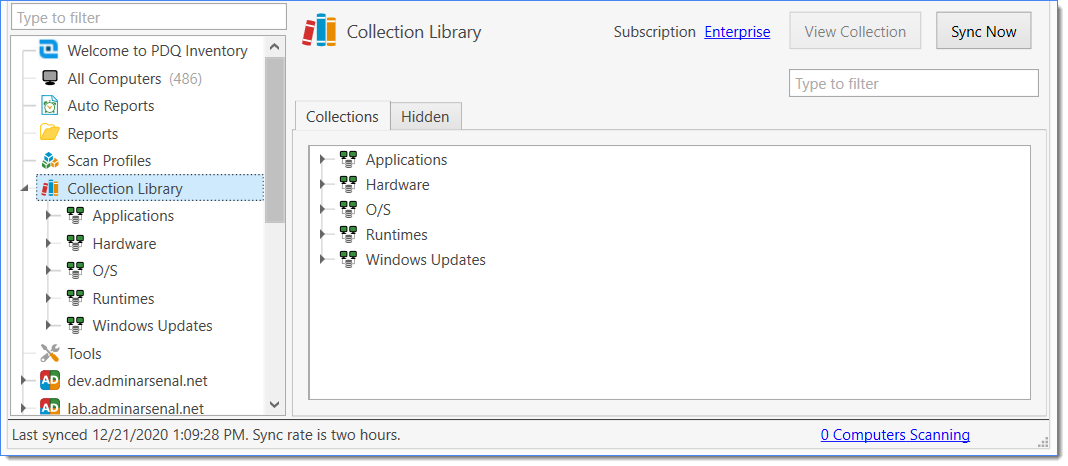The width and height of the screenshot is (1068, 466).
Task: Select the Collections tab
Action: [x=342, y=117]
